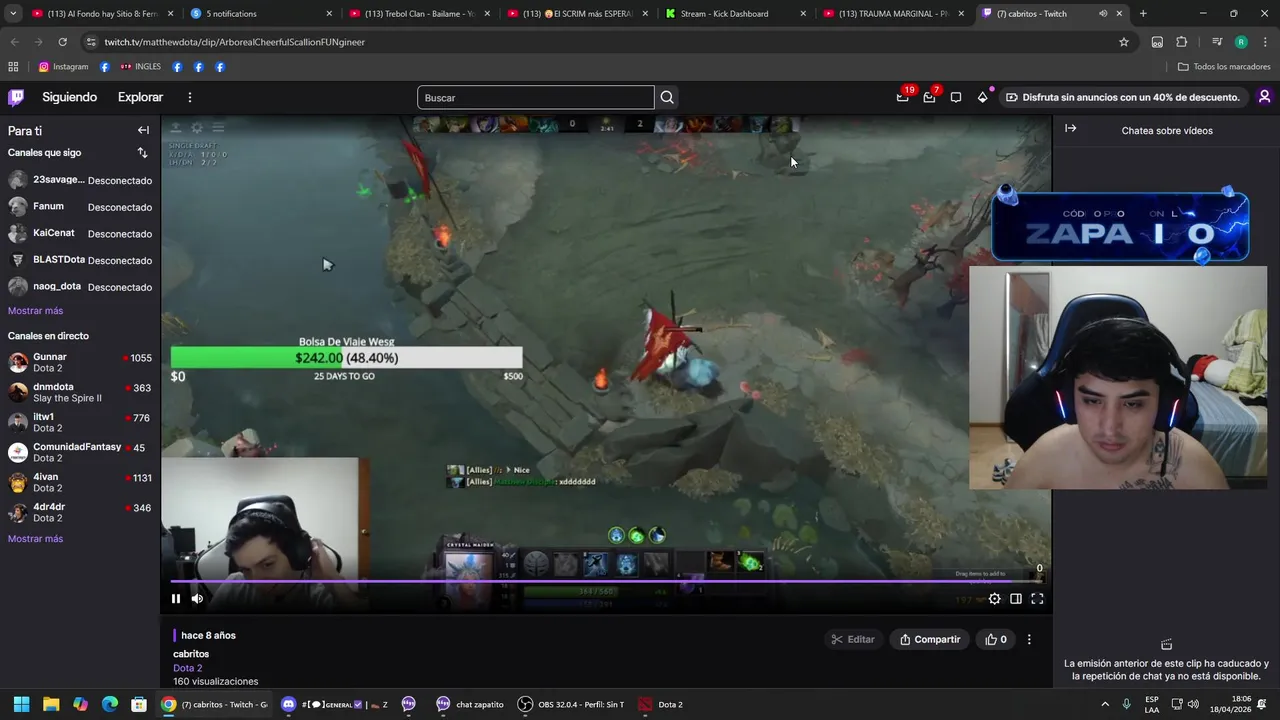Viewport: 1280px width, 720px height.
Task: Switch to the Kick Dashboard tab
Action: 736,14
